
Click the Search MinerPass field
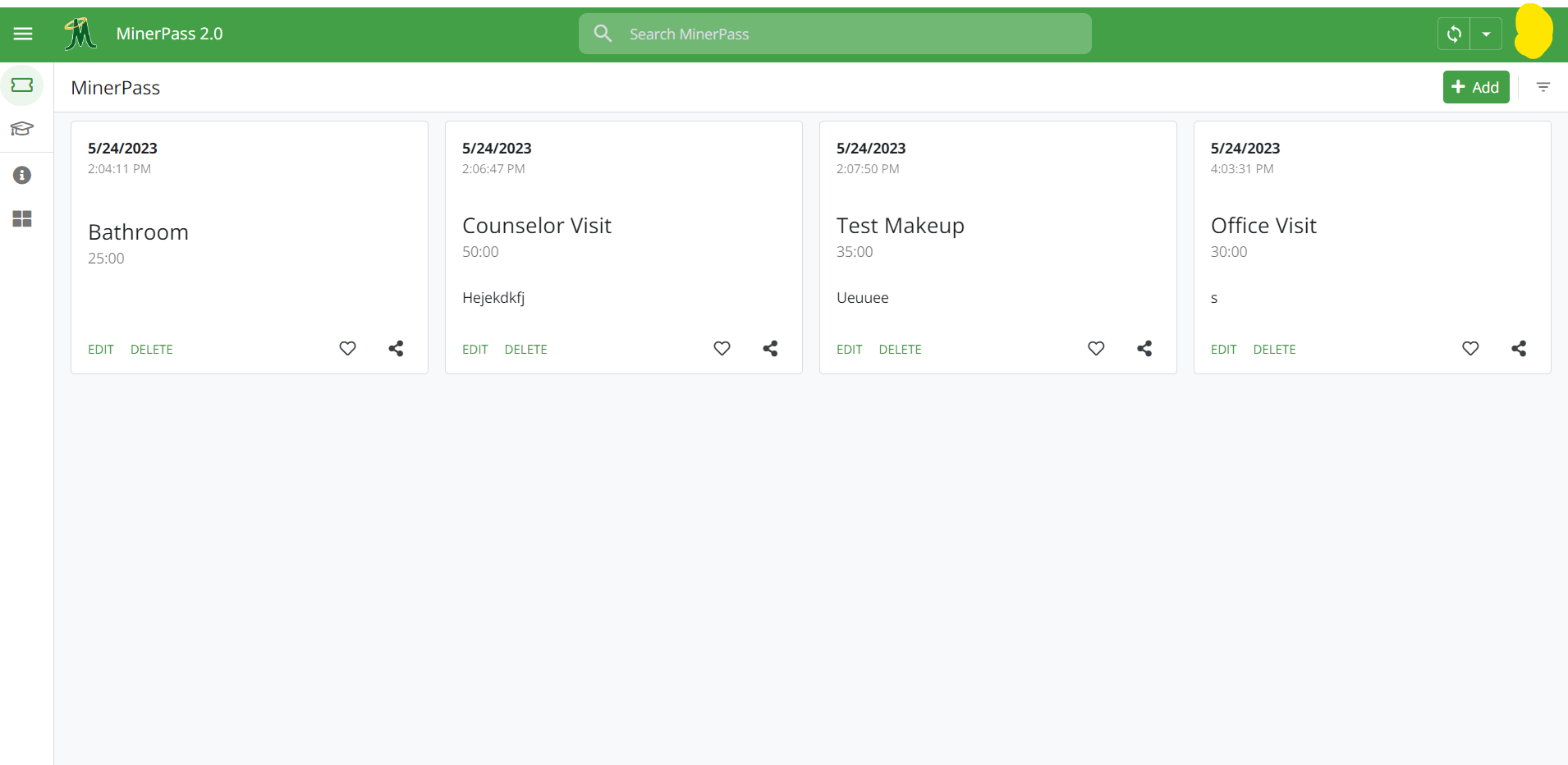point(835,34)
